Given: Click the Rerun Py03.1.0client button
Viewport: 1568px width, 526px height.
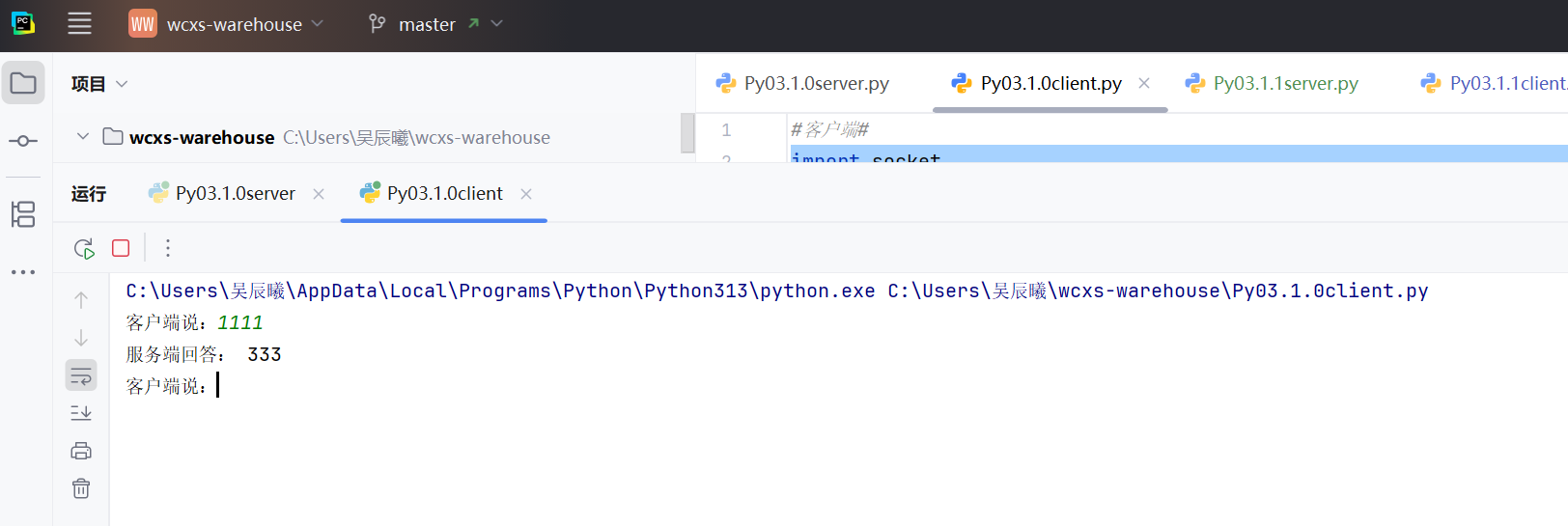Looking at the screenshot, I should point(84,249).
